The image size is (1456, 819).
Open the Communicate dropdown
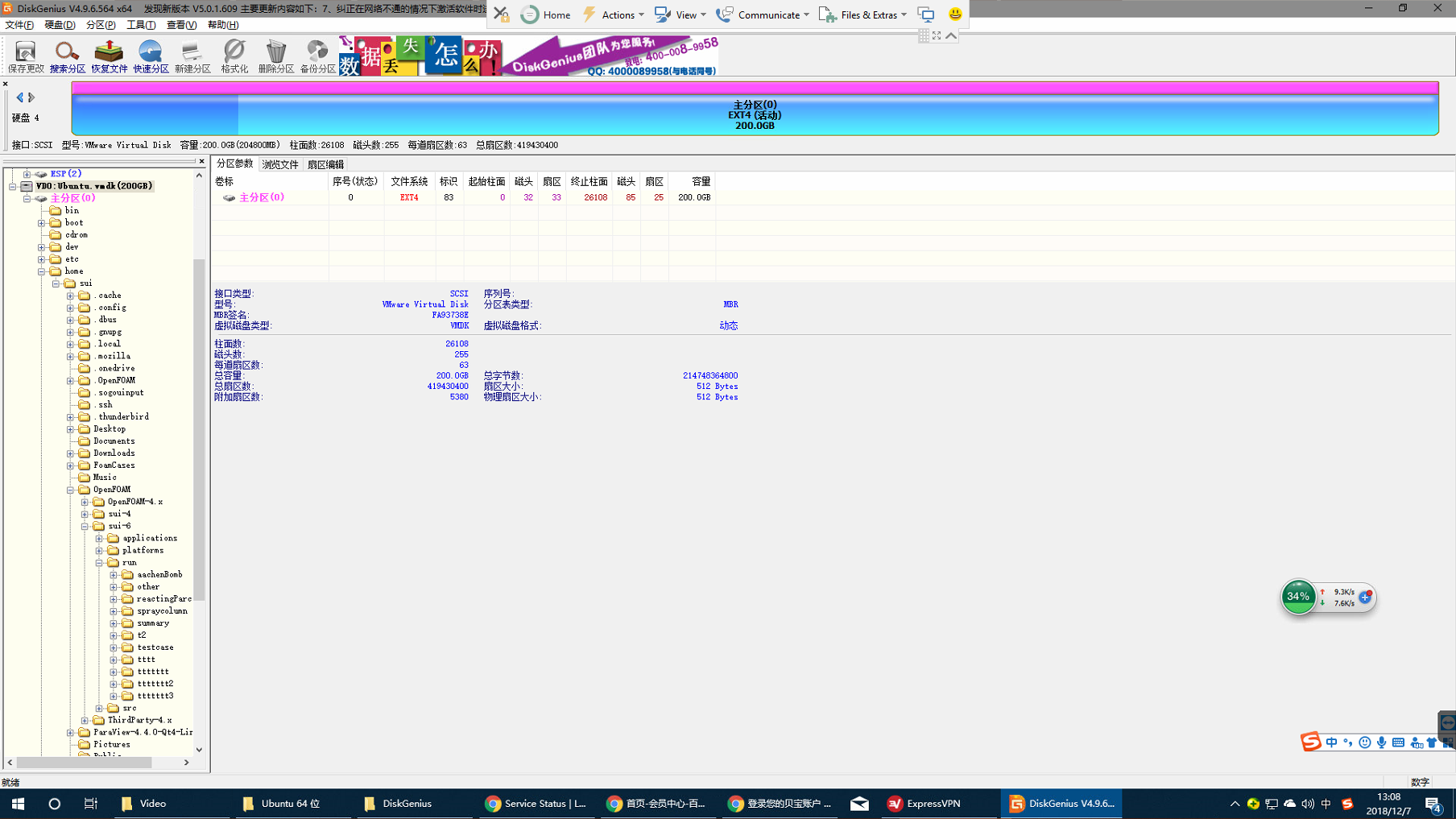coord(763,14)
